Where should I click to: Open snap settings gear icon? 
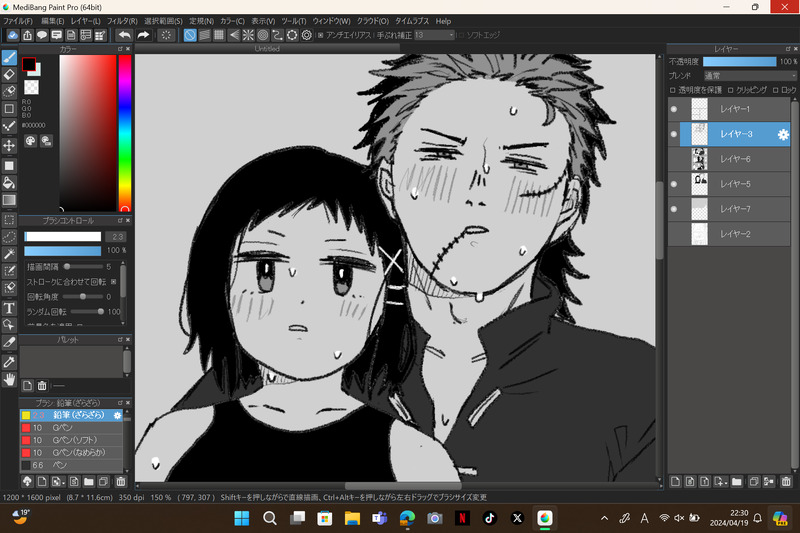point(307,35)
